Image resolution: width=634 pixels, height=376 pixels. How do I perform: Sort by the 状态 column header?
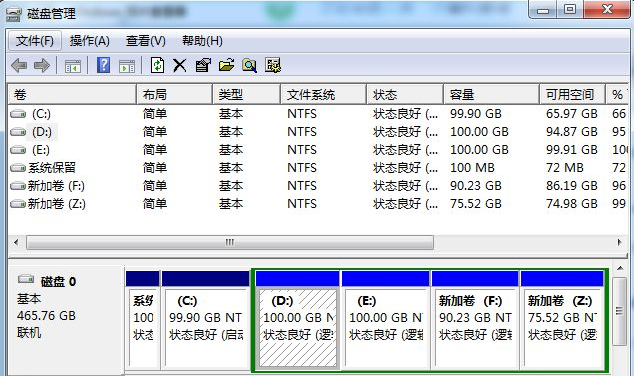405,95
